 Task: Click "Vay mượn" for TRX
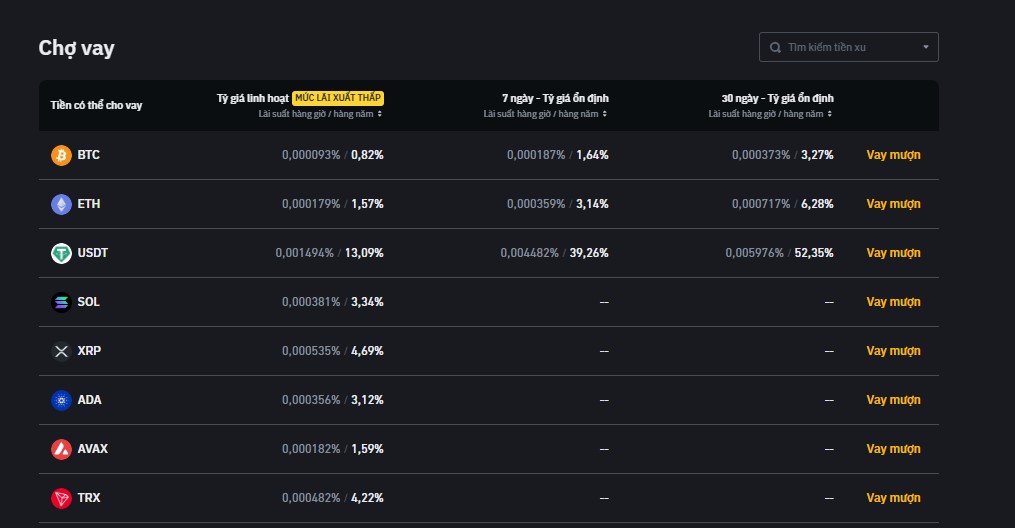(x=893, y=498)
